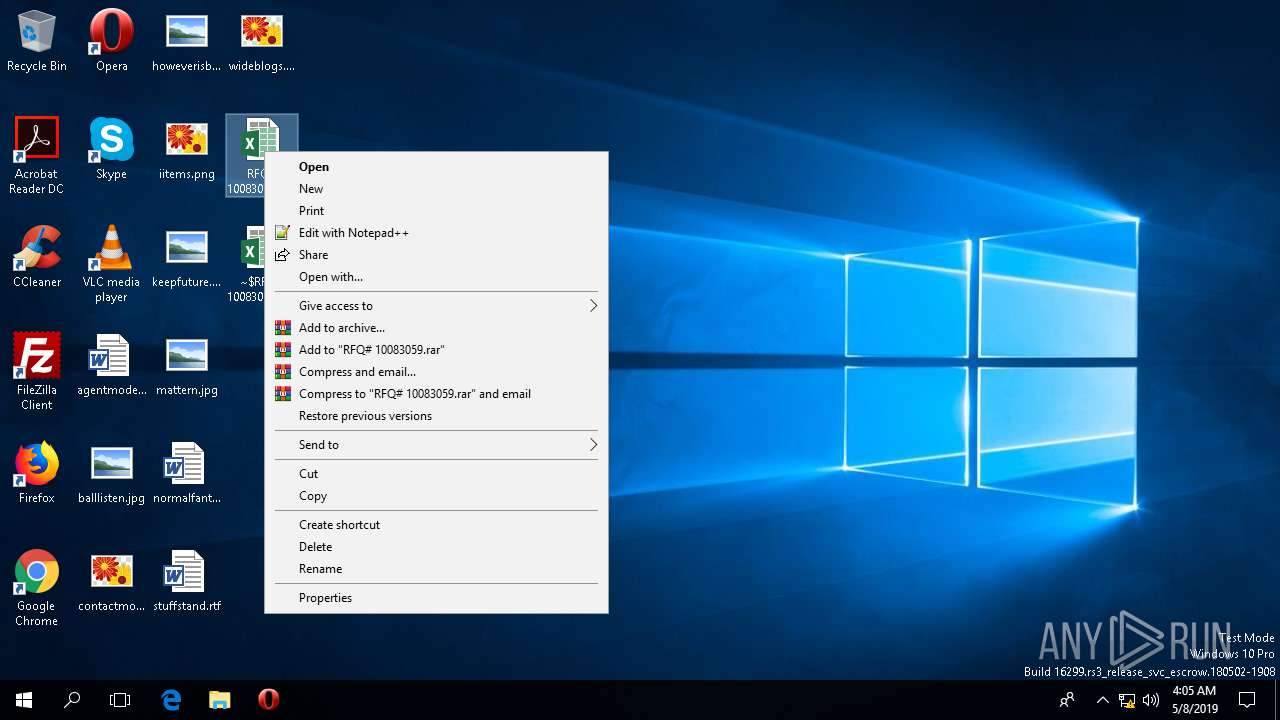Choose Print in the context menu
The height and width of the screenshot is (720, 1280).
[x=436, y=211]
